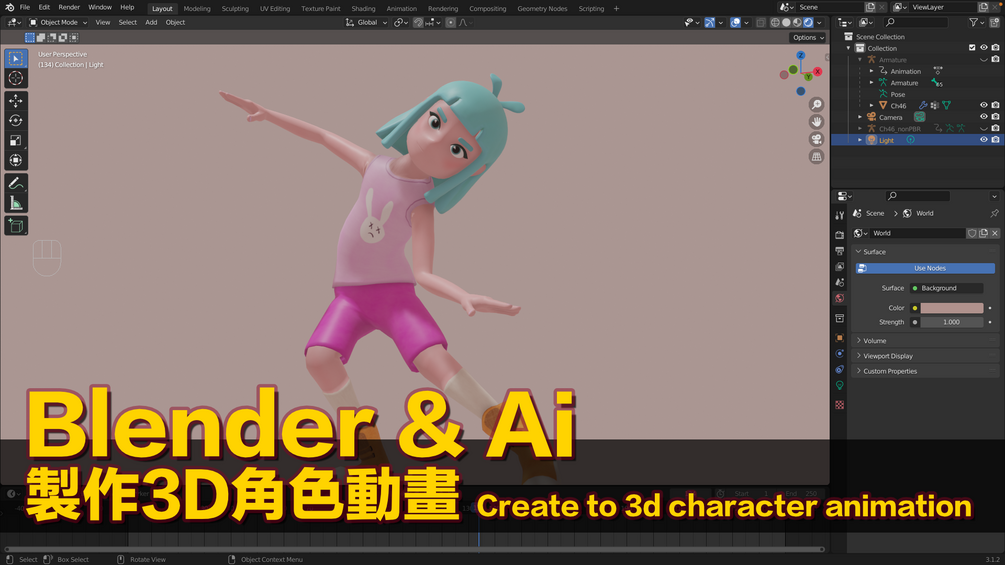Expand the Camera tree item

tap(860, 117)
